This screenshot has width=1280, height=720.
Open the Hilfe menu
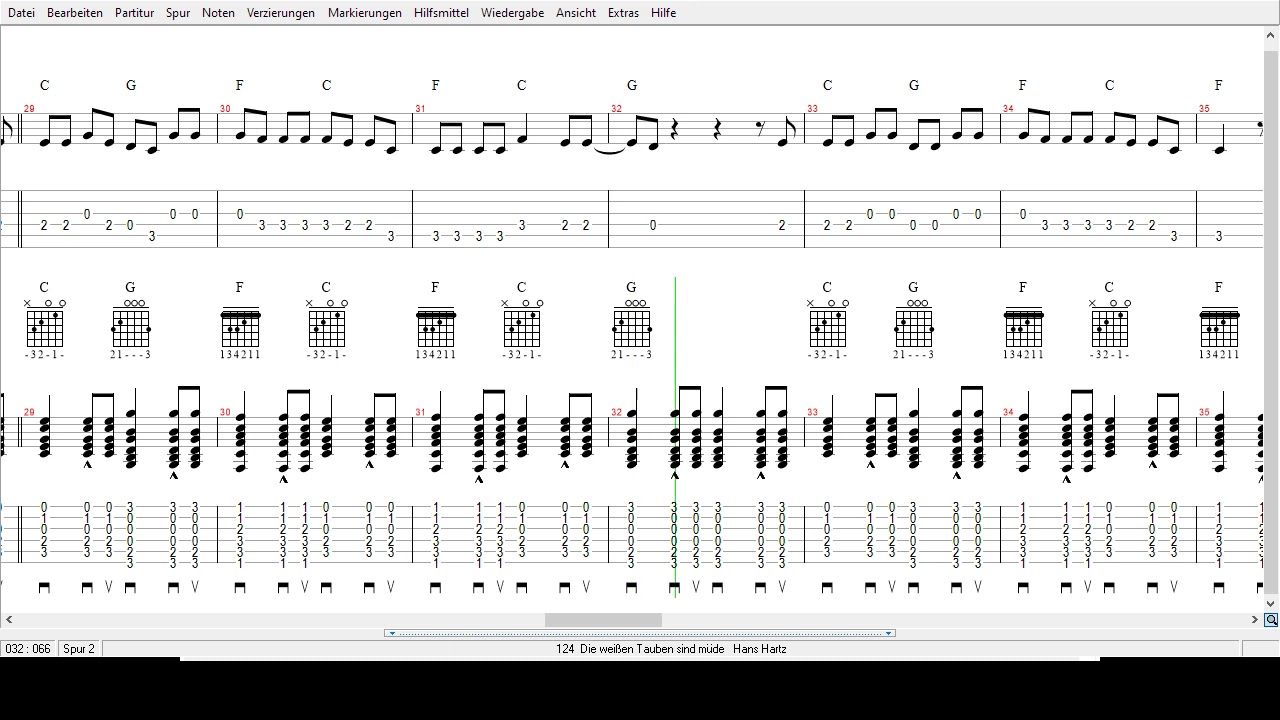[663, 13]
